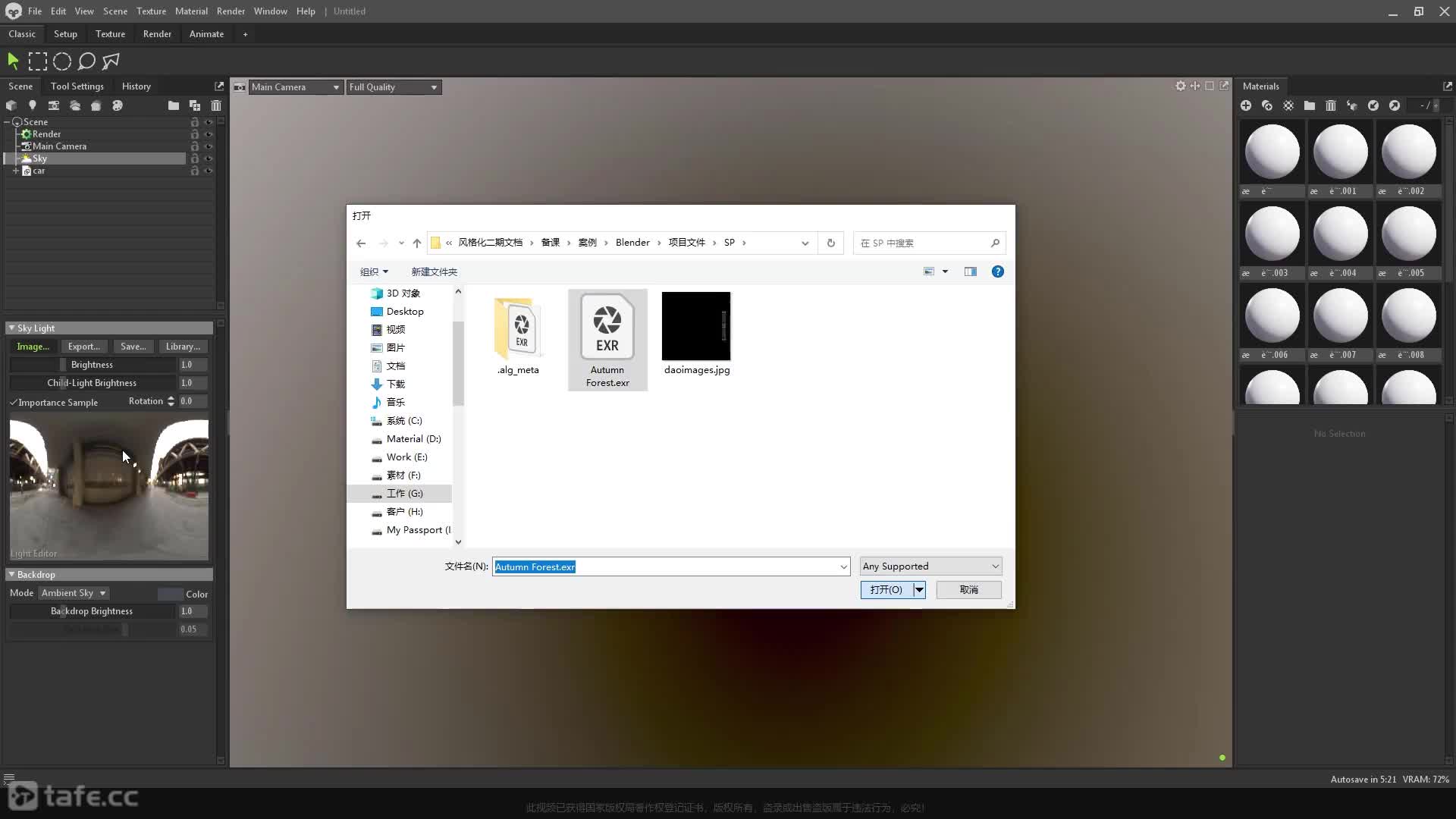Click the Backdrop Color swatch
This screenshot has height=819, width=1456.
pos(170,594)
